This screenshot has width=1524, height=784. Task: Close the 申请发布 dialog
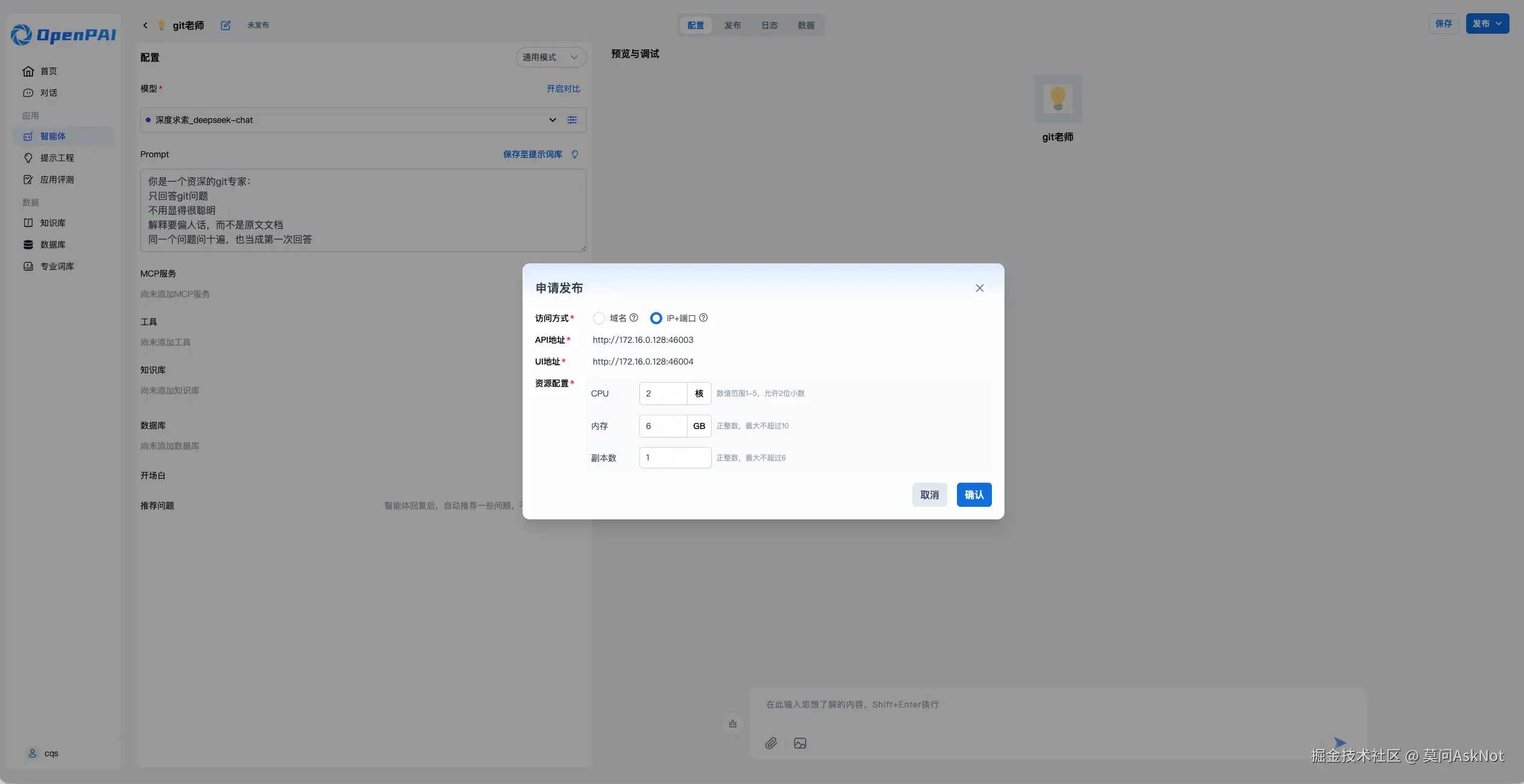pyautogui.click(x=979, y=288)
